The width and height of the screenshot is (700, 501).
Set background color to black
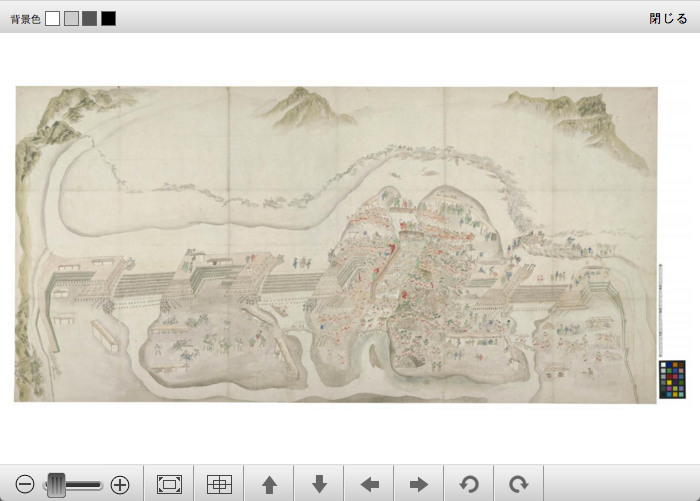(x=108, y=19)
